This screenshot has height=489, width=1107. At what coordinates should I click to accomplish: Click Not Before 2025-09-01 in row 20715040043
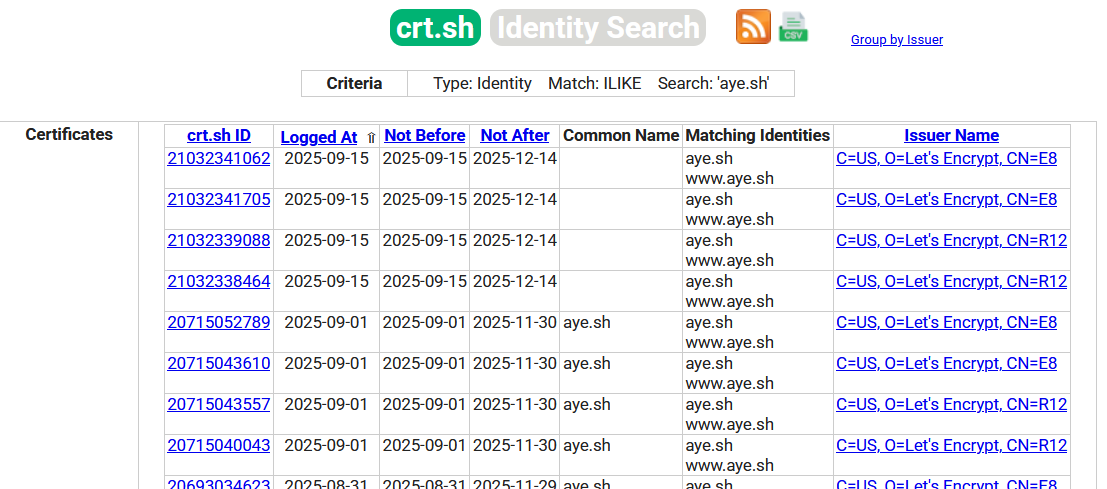(x=425, y=445)
